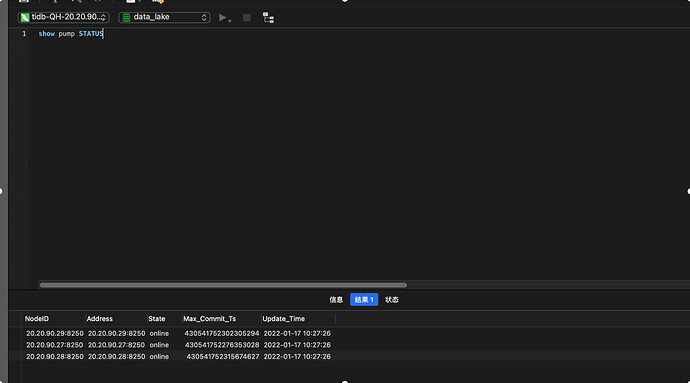690x383 pixels.
Task: Select Update_Time cell in 20.20.90.29 row
Action: coord(297,333)
